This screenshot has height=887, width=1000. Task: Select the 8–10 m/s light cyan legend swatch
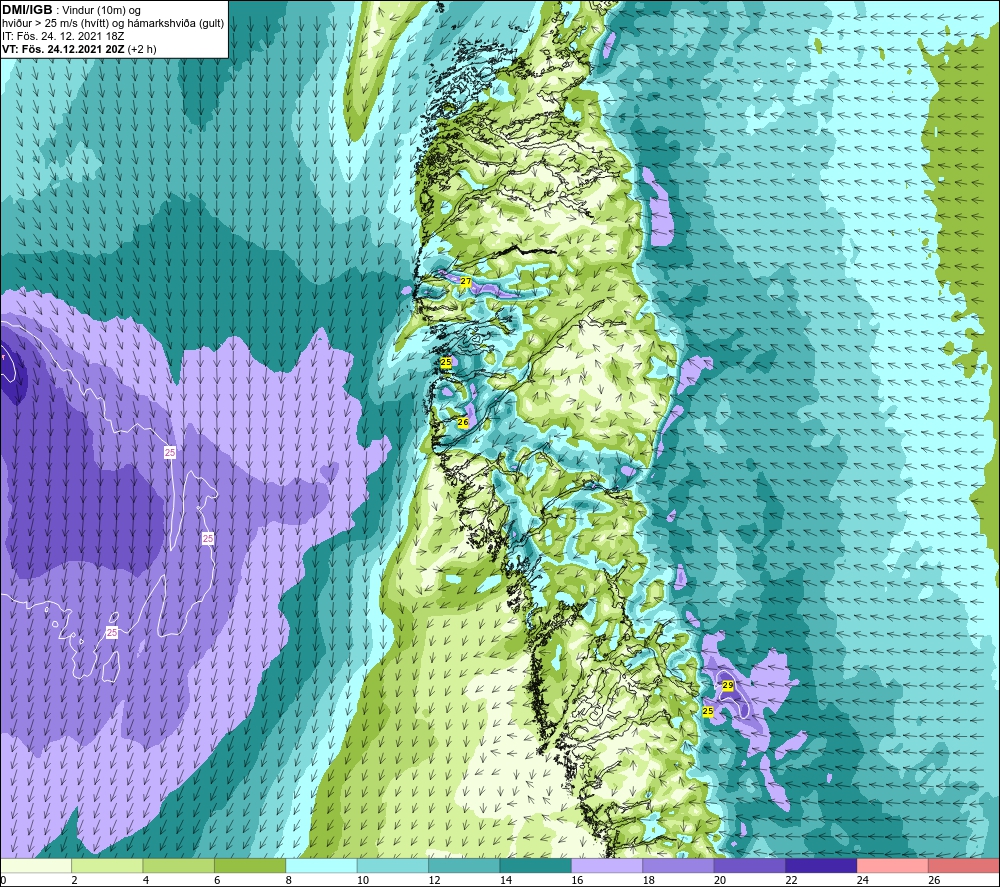click(x=321, y=866)
